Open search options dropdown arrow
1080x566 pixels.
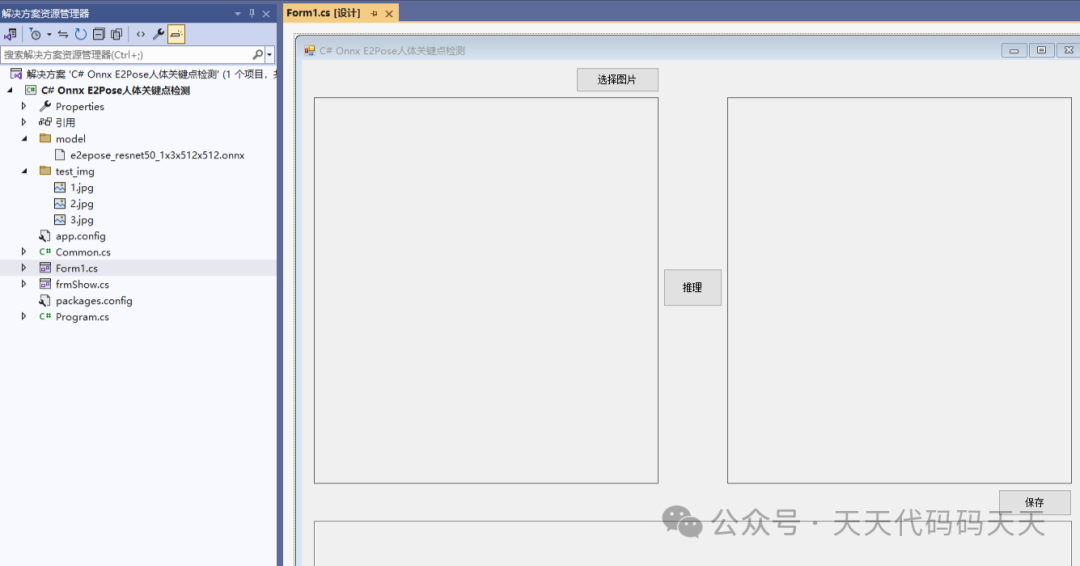click(269, 54)
